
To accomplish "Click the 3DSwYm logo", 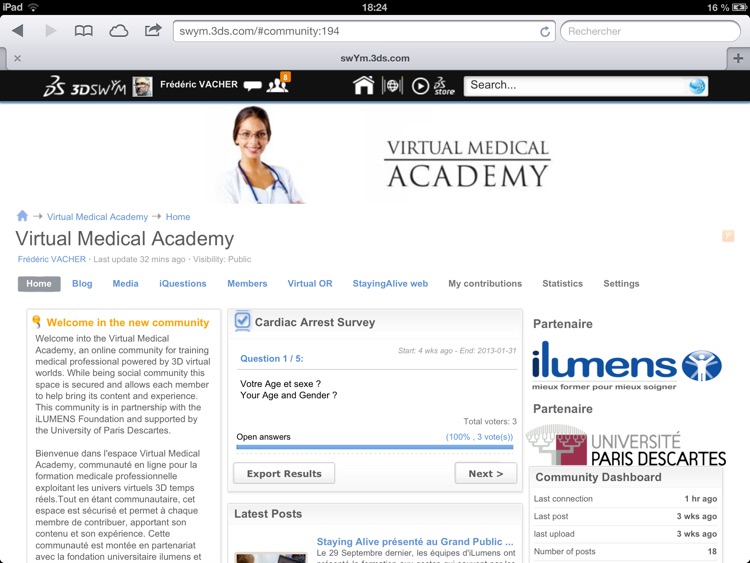I will point(85,87).
